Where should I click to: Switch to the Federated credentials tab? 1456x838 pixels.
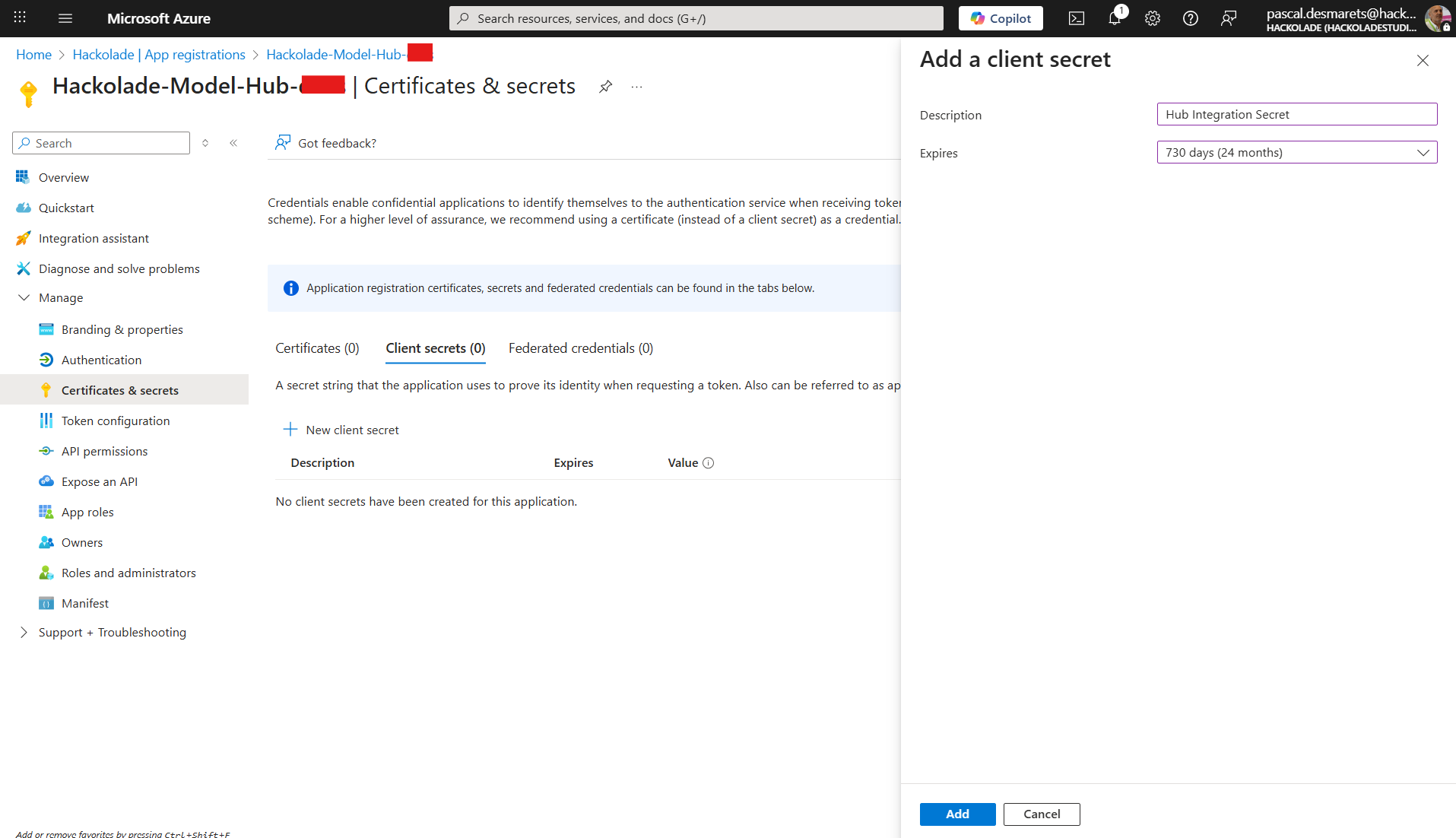pyautogui.click(x=580, y=348)
